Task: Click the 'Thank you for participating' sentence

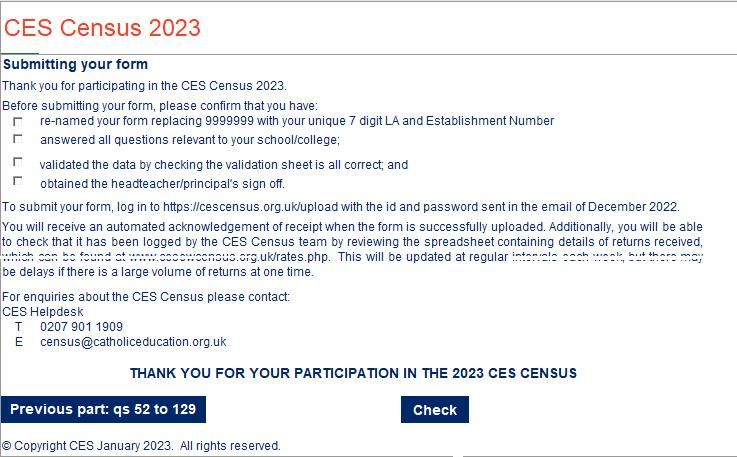Action: coord(144,86)
